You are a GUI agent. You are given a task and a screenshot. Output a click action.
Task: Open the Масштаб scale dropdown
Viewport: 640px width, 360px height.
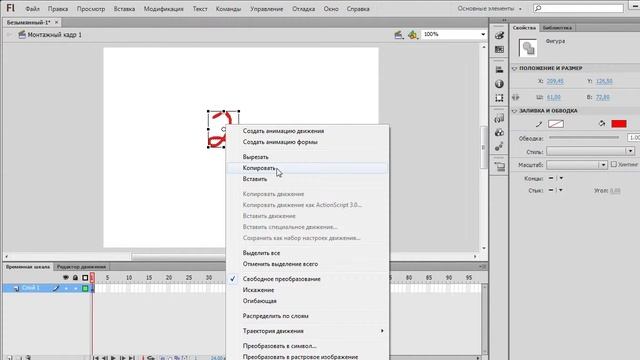(x=577, y=164)
